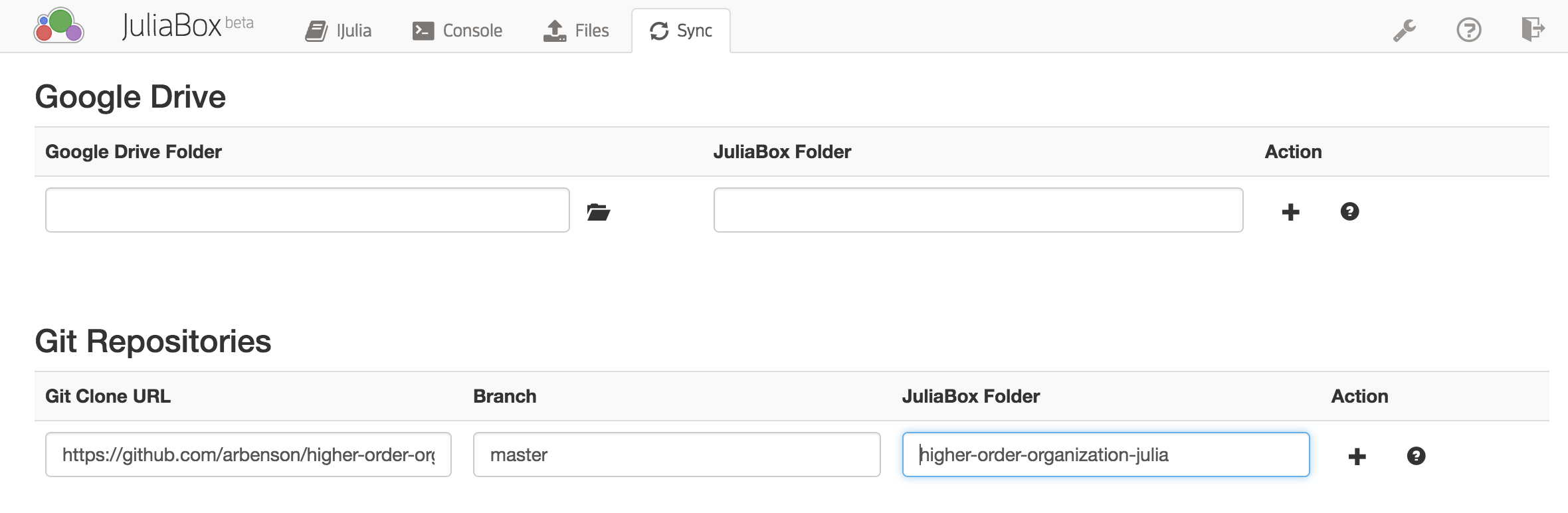Click the Google Drive Folder input field
Image resolution: width=1568 pixels, height=513 pixels.
coord(308,210)
